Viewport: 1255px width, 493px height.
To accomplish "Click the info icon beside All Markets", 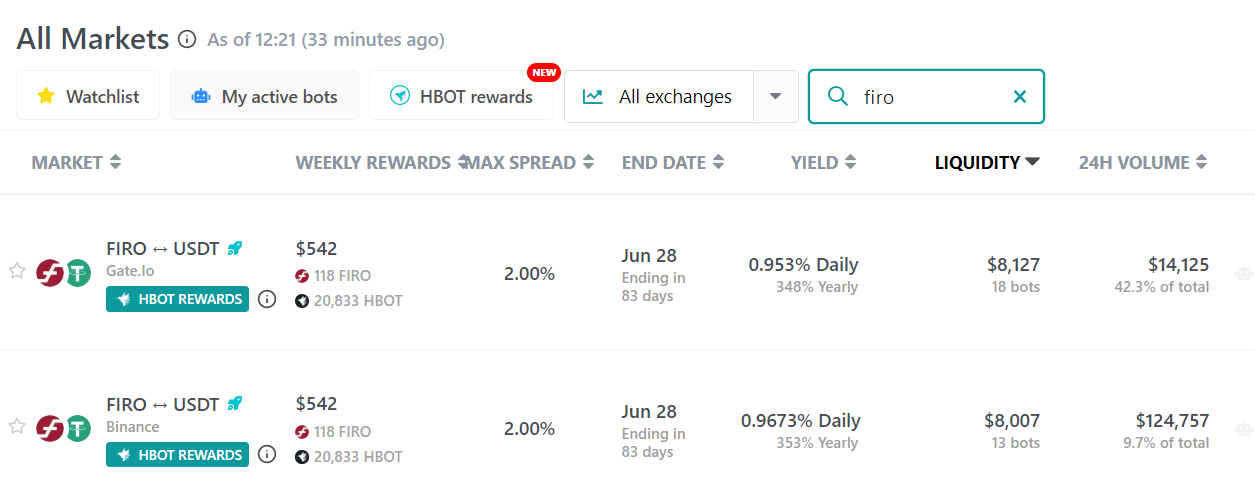I will (187, 40).
